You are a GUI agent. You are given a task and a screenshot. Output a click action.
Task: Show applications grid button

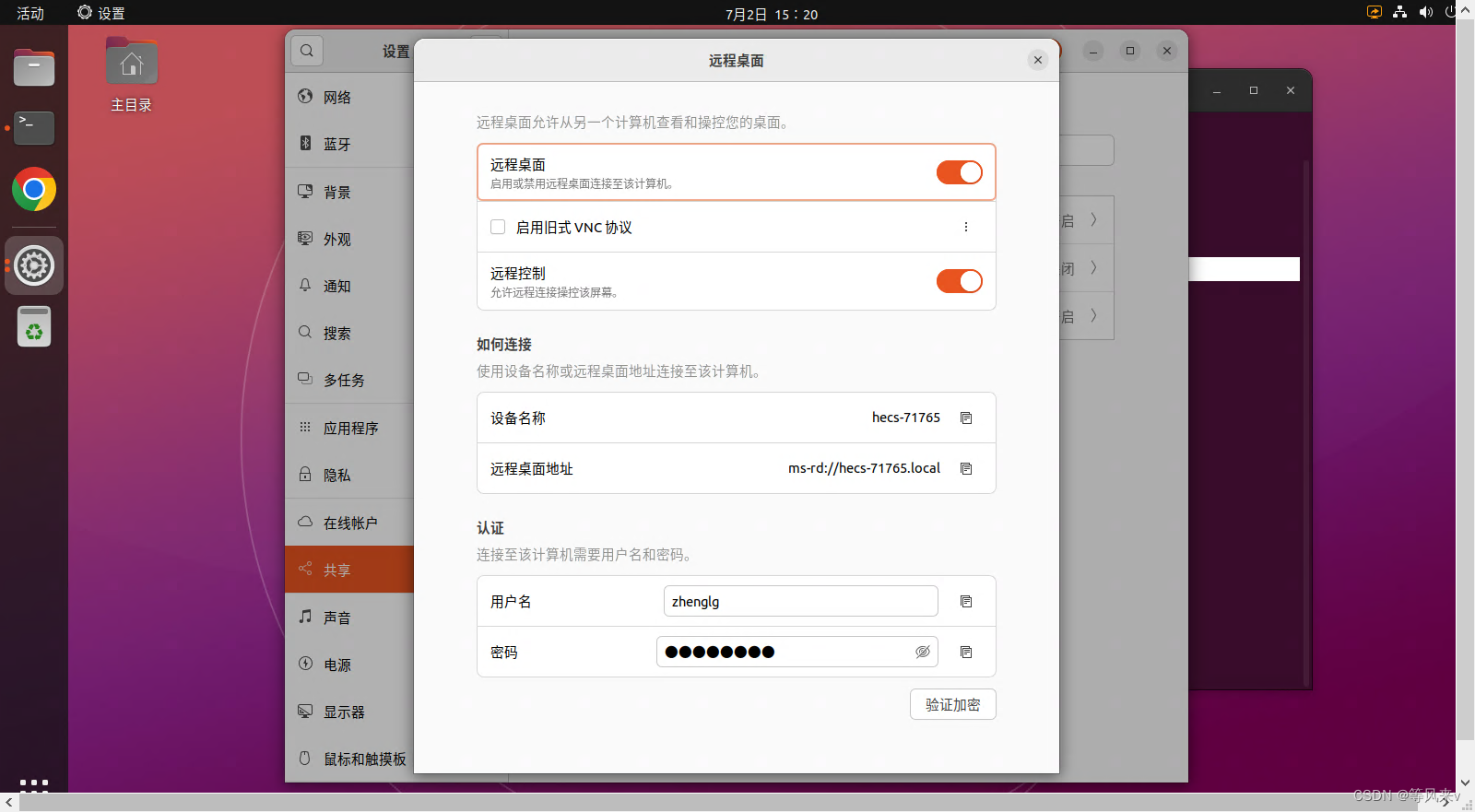click(34, 785)
